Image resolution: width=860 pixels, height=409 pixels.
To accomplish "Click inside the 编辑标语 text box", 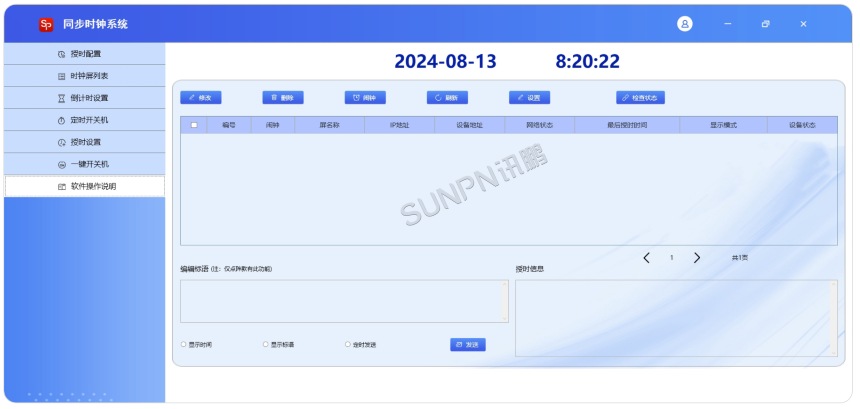I will [341, 301].
